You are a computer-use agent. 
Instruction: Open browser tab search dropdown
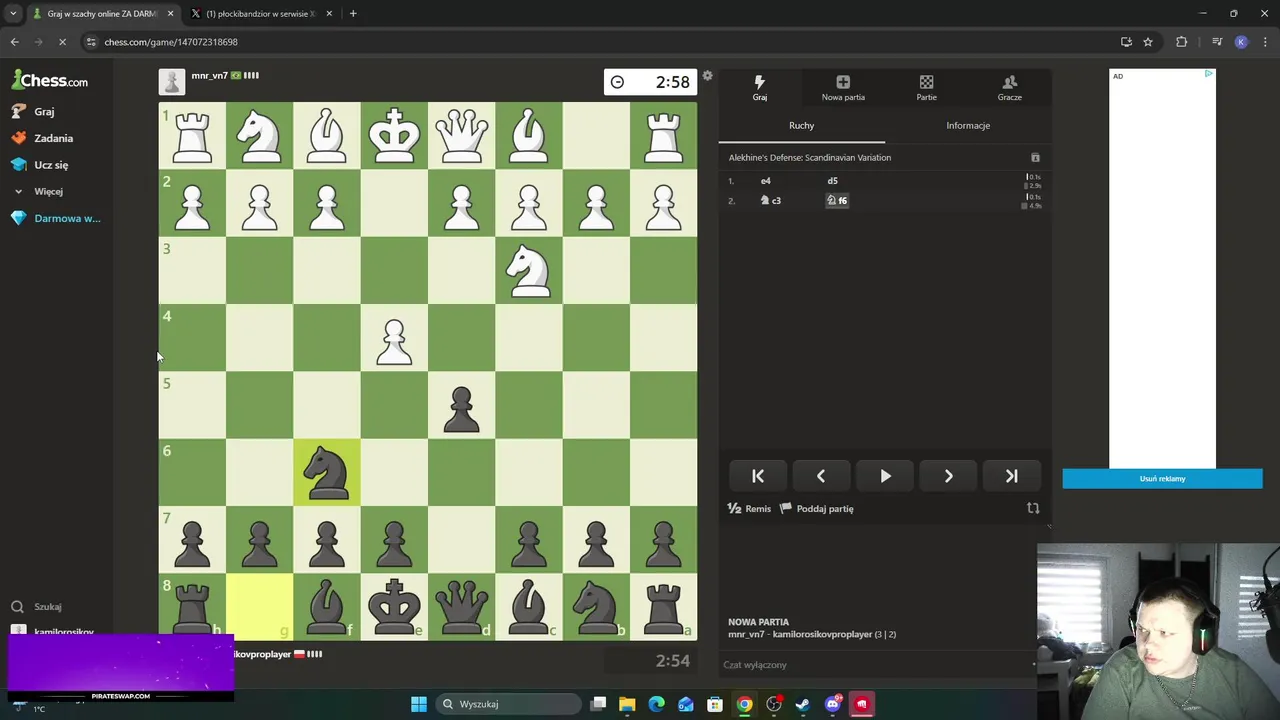(13, 14)
